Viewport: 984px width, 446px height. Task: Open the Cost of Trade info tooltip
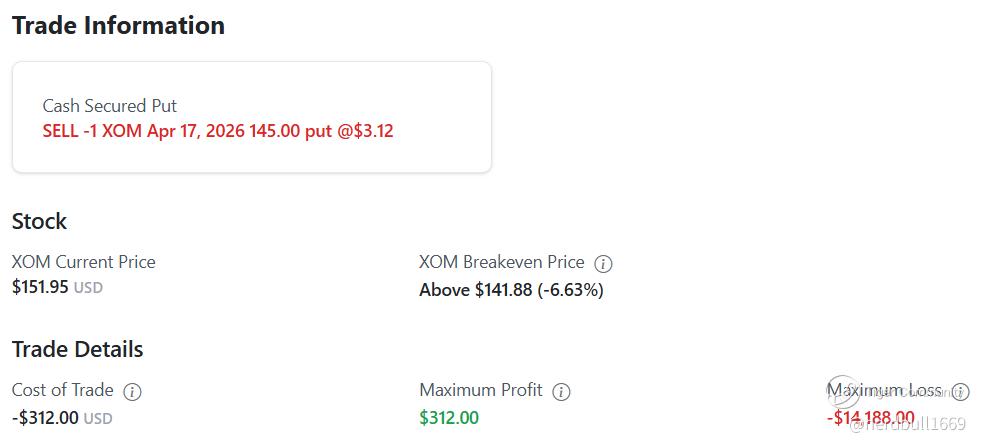pyautogui.click(x=132, y=391)
